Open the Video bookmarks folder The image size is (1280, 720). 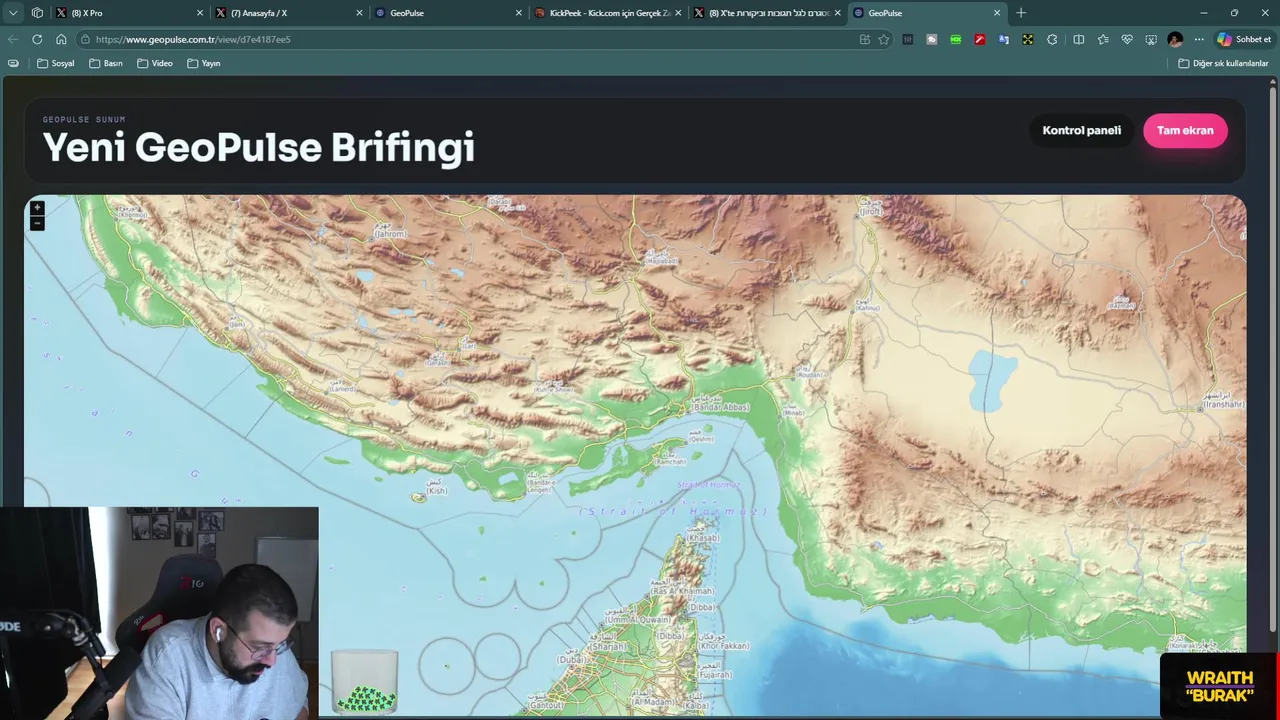[x=155, y=63]
